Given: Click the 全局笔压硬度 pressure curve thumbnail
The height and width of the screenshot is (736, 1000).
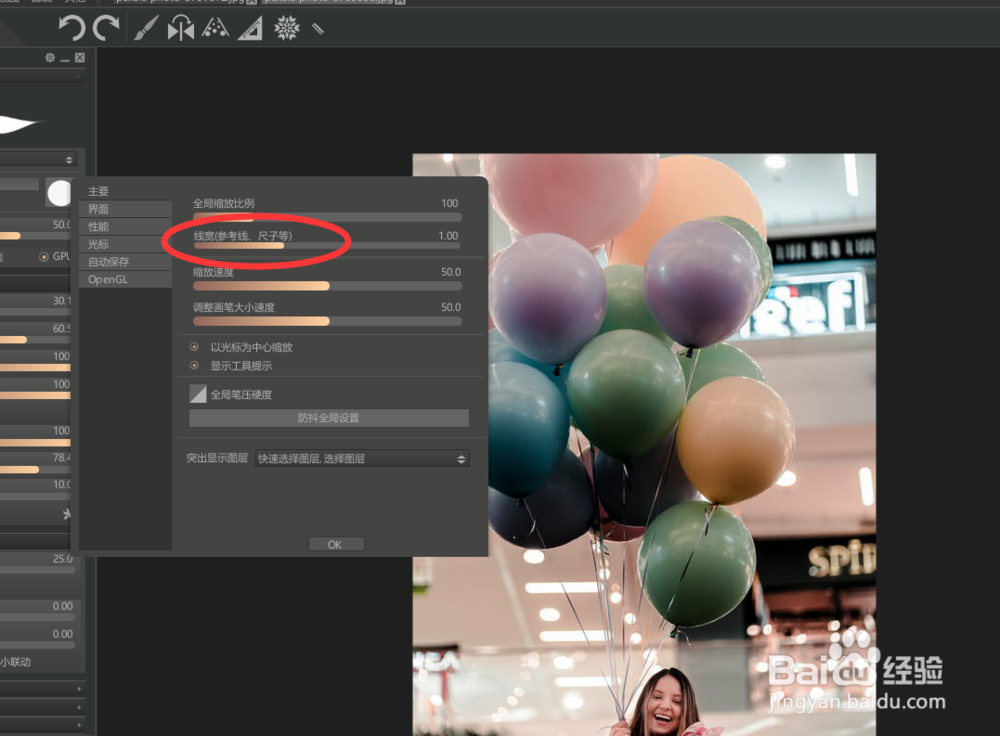Looking at the screenshot, I should click(x=197, y=393).
